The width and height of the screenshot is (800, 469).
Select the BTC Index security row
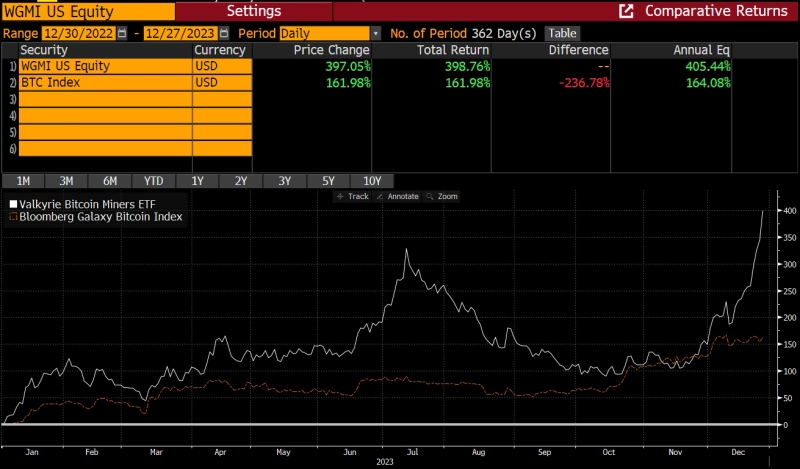pos(105,83)
